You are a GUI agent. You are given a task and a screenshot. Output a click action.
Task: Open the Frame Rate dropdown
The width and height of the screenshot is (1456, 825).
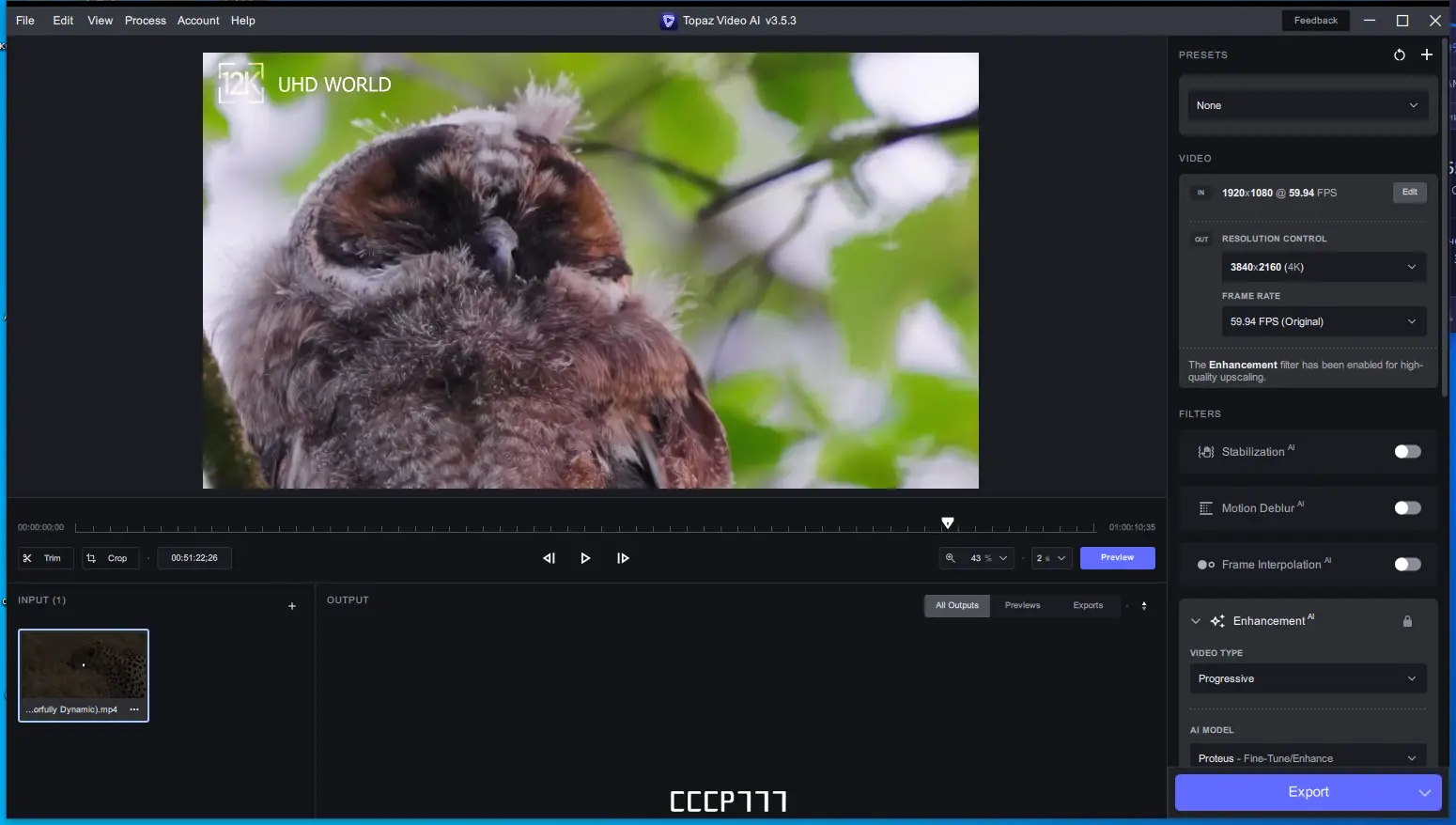click(1324, 321)
